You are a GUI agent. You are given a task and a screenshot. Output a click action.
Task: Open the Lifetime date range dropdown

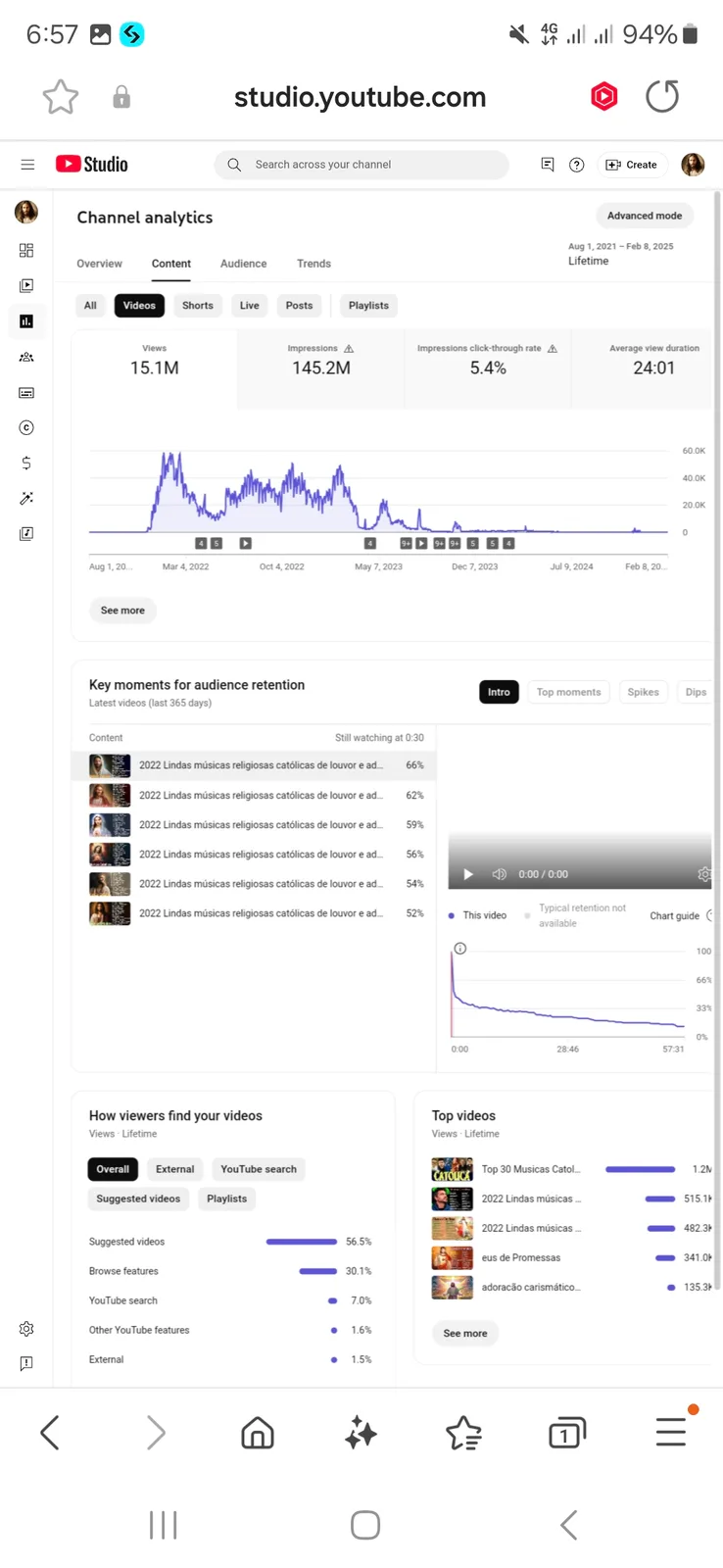pos(620,254)
